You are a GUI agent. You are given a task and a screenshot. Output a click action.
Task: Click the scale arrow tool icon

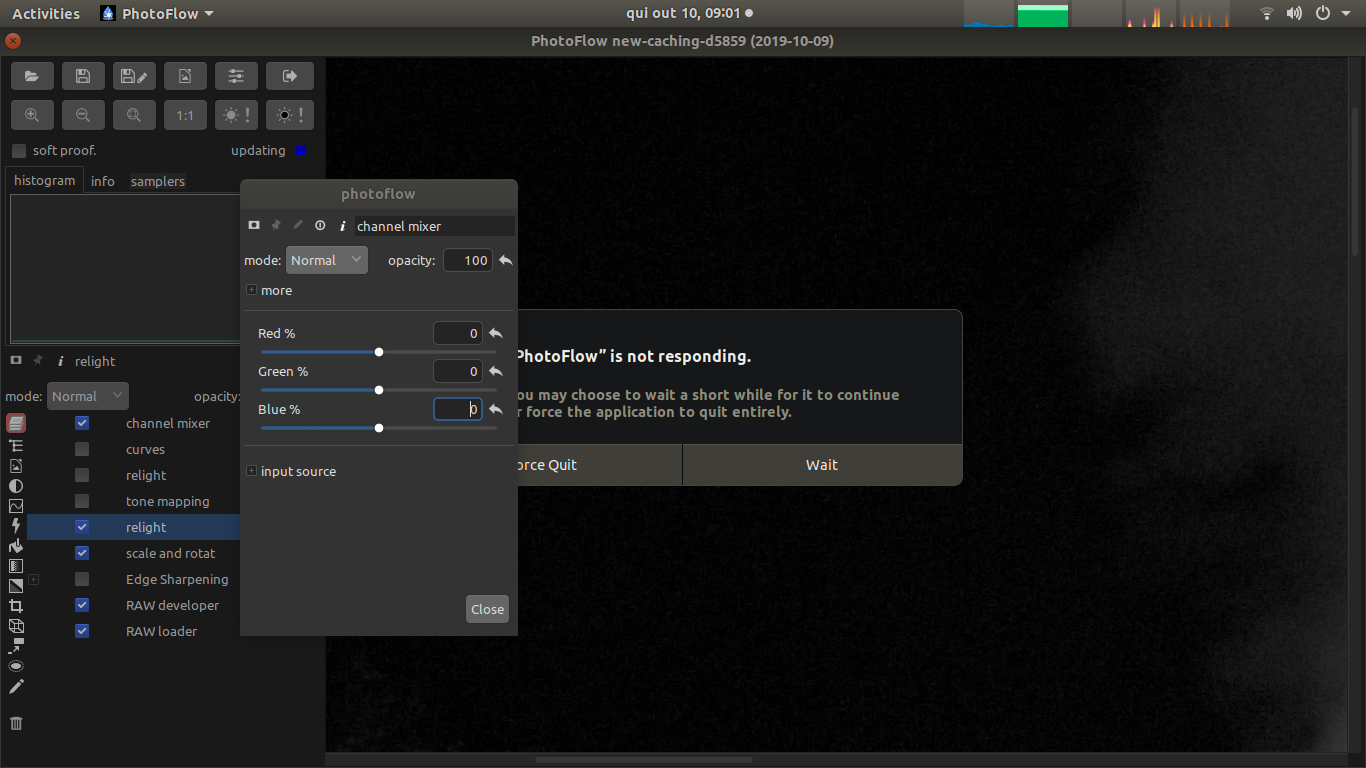point(16,646)
